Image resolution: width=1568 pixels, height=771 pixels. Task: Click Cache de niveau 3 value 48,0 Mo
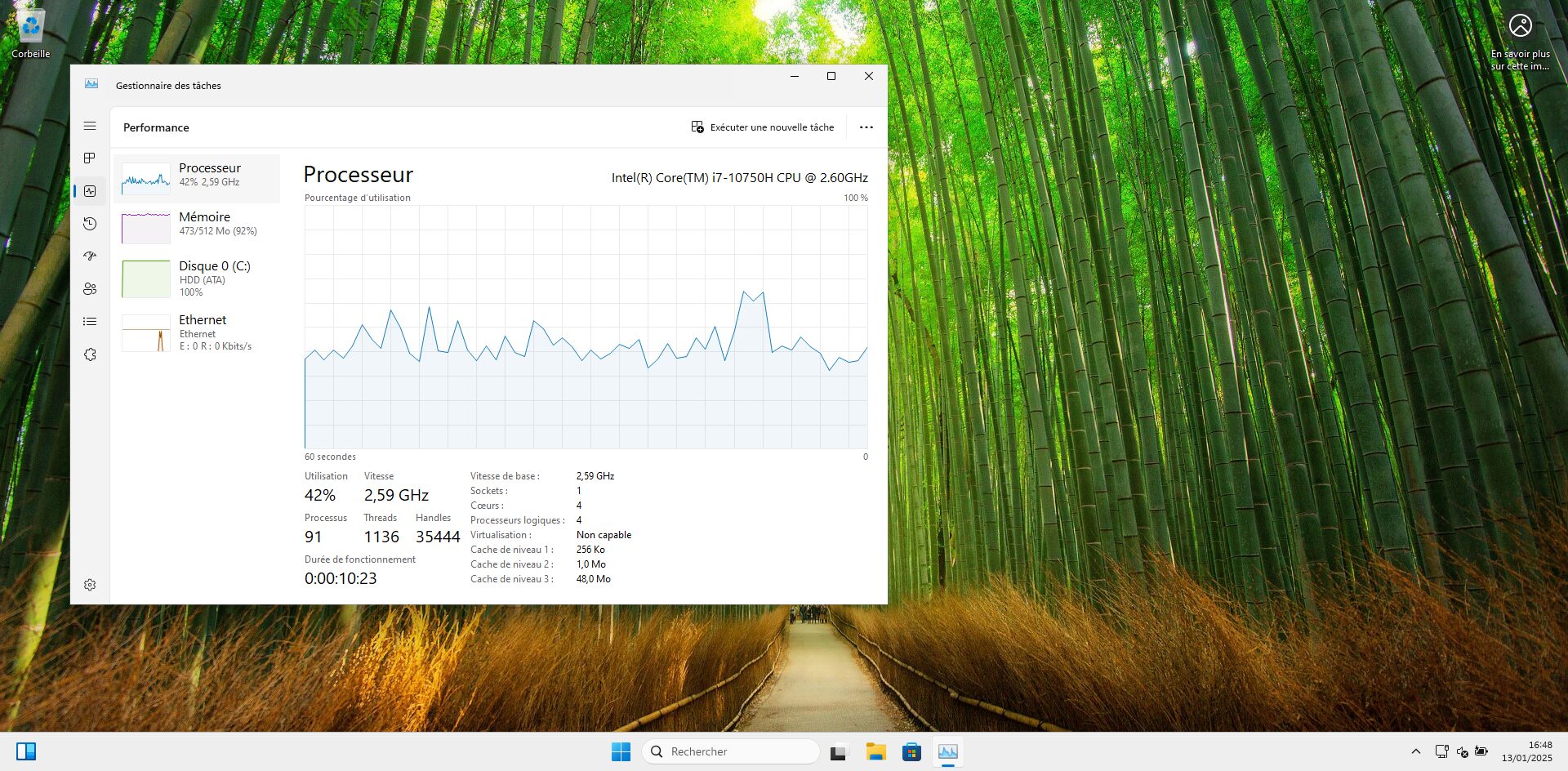pos(594,579)
